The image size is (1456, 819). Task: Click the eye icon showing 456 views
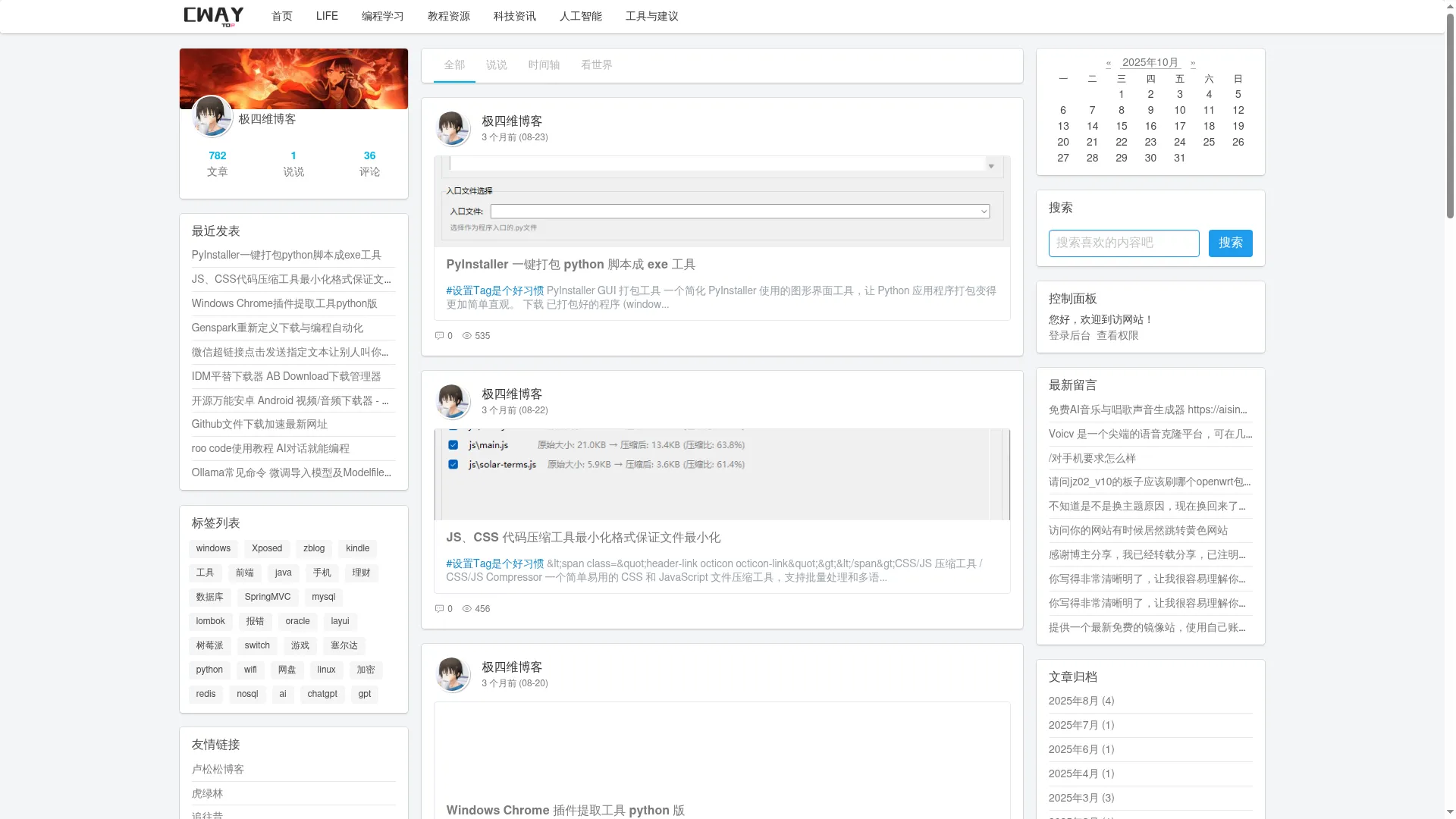coord(467,608)
